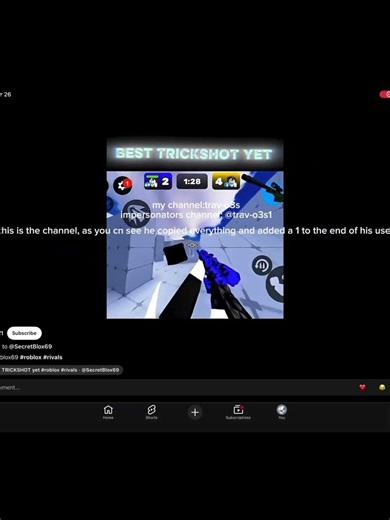
Task: Click the BEST TRICKSHOT YET title
Action: 194,154
